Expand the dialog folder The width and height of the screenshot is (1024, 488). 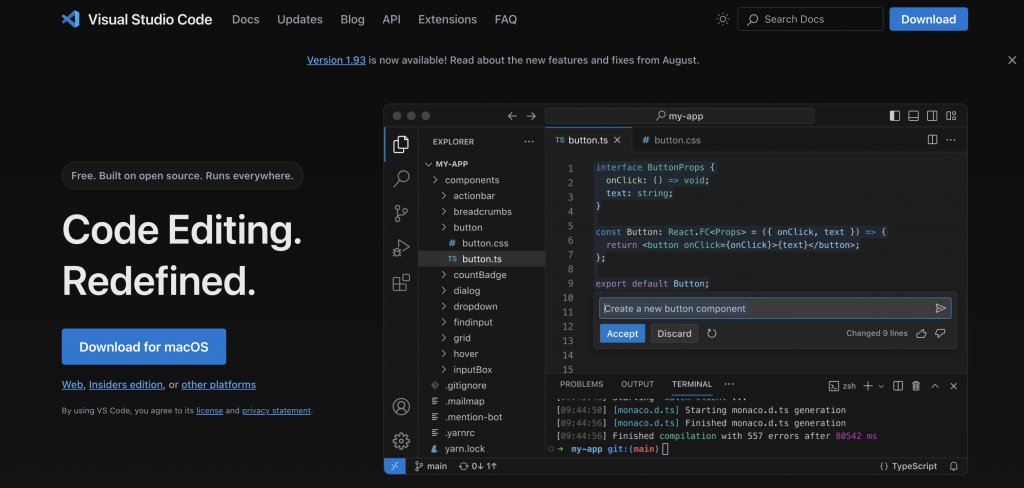pos(444,291)
